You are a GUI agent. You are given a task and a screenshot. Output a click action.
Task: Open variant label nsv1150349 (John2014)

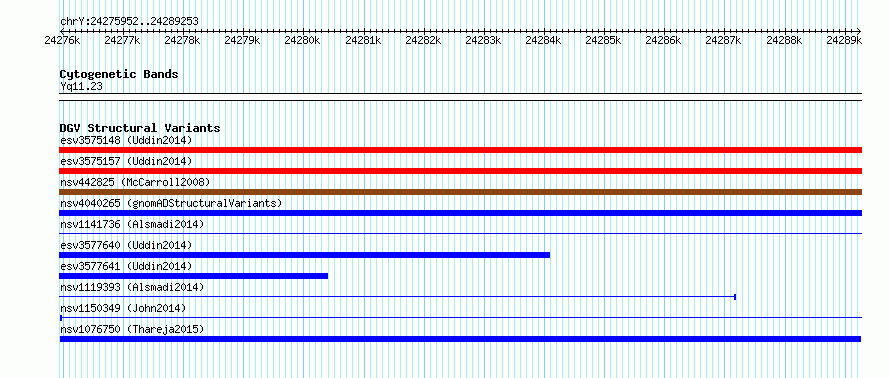coord(123,308)
